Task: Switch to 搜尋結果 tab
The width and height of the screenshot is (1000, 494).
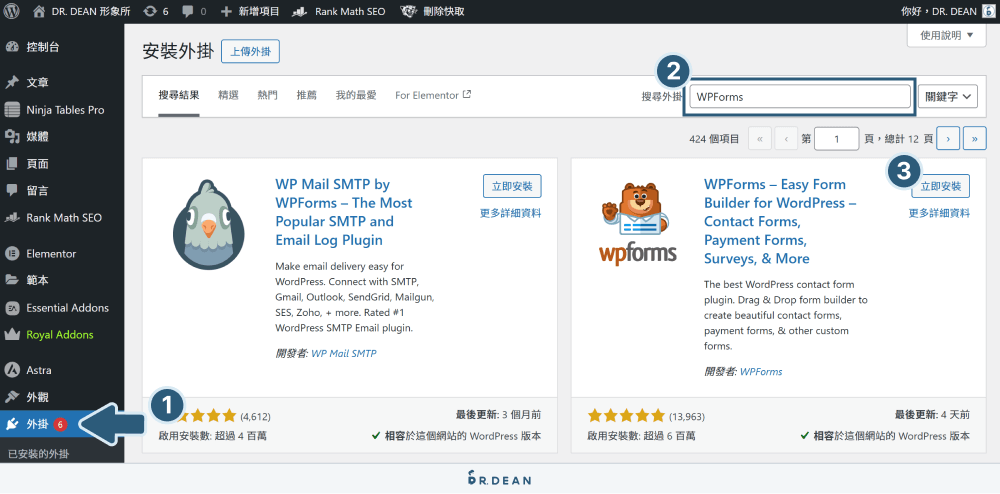Action: coord(179,96)
